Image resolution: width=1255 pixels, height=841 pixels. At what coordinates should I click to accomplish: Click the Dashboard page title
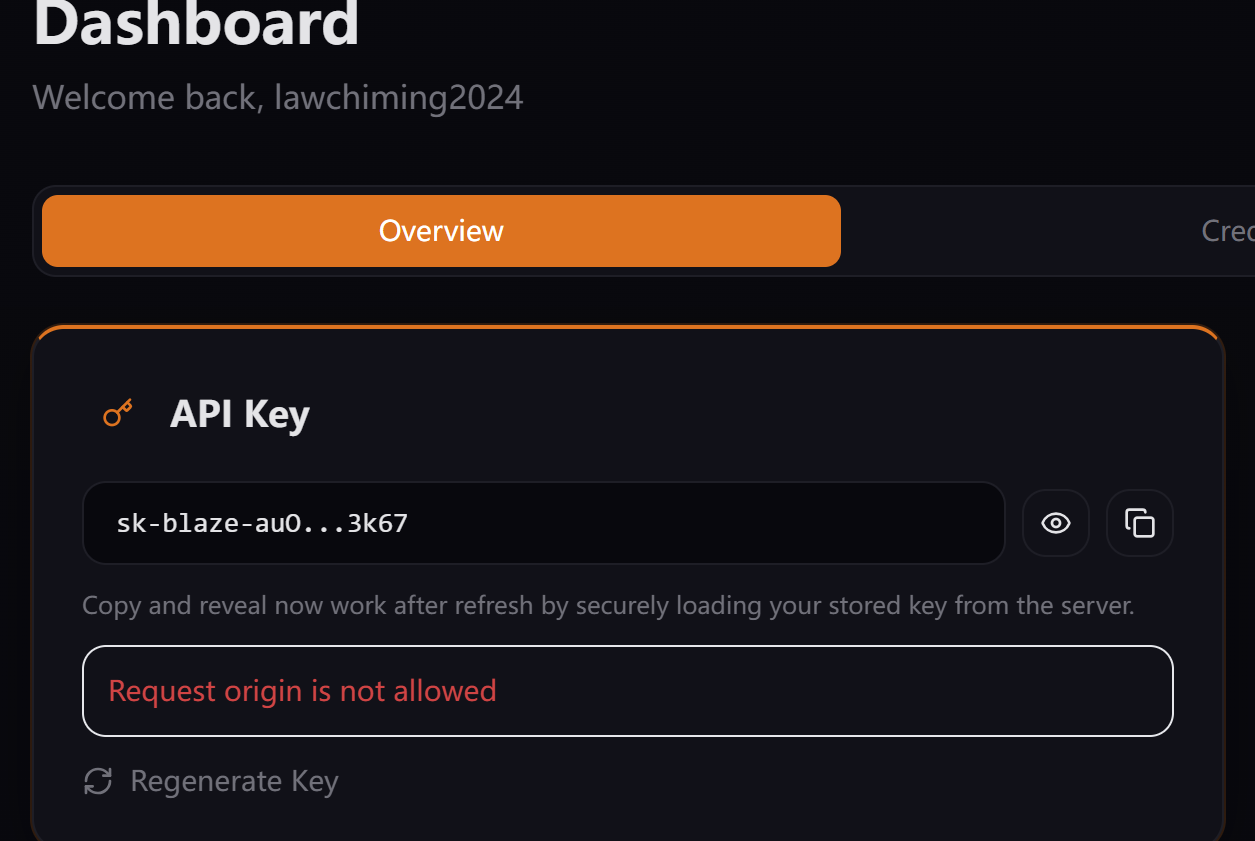click(x=196, y=24)
